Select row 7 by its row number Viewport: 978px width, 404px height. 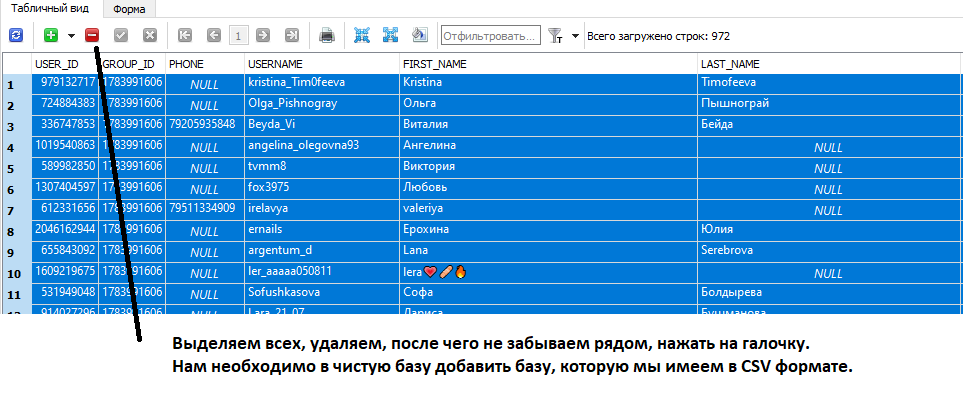10,209
